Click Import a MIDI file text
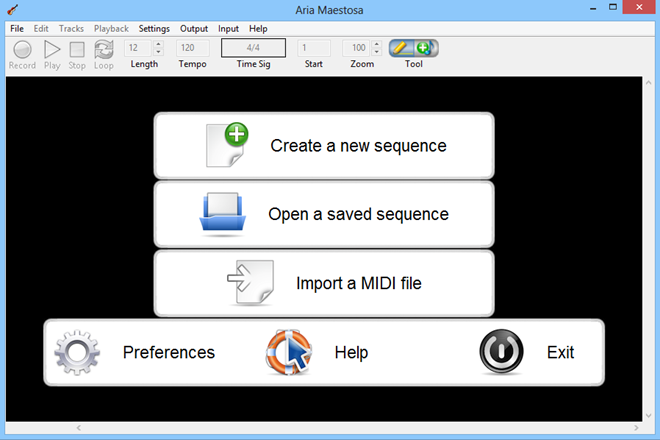660x440 pixels. (x=359, y=283)
